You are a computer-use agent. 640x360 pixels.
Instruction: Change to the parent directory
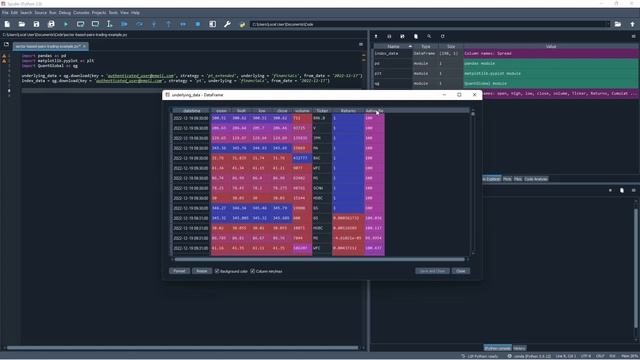pos(632,24)
